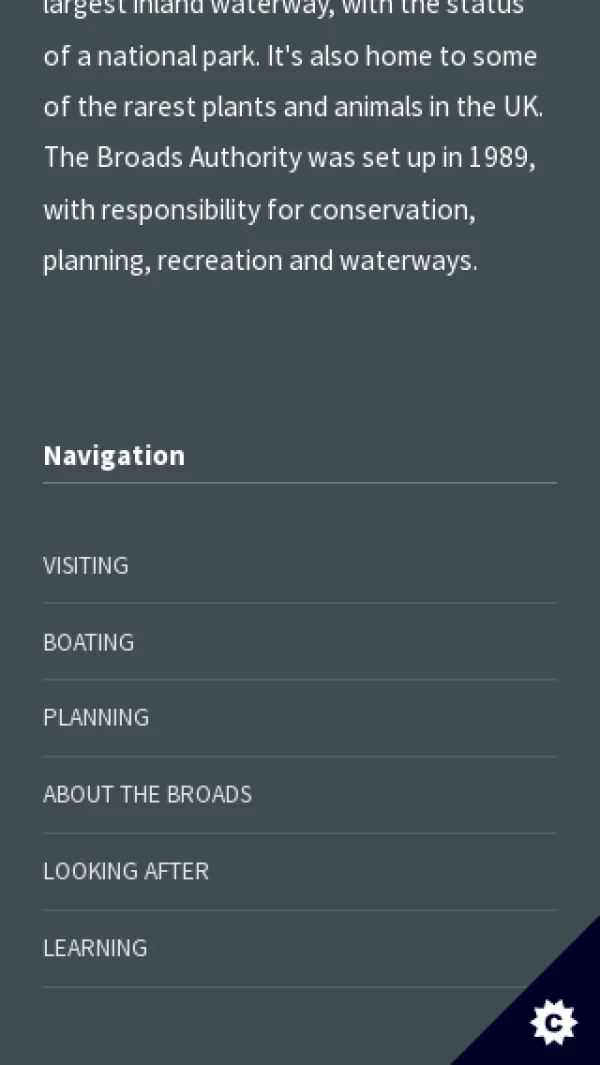Click the bold Navigation heading
The image size is (600, 1065).
pyautogui.click(x=114, y=456)
